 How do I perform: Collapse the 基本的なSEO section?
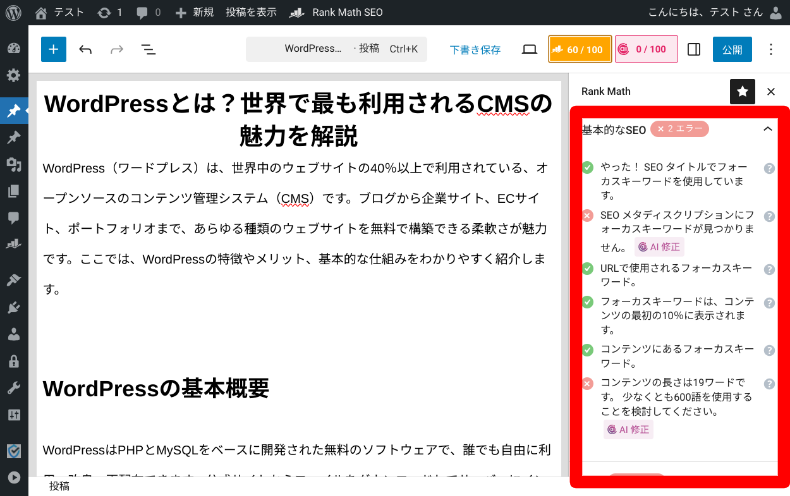click(767, 129)
